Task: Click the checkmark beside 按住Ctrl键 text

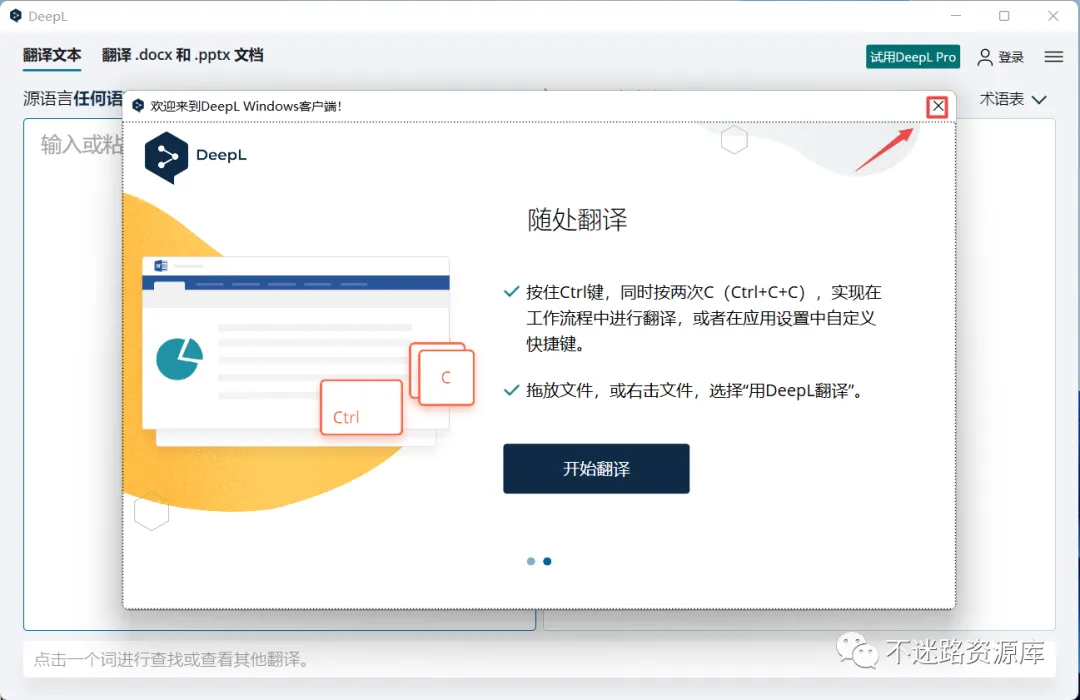Action: pos(511,291)
